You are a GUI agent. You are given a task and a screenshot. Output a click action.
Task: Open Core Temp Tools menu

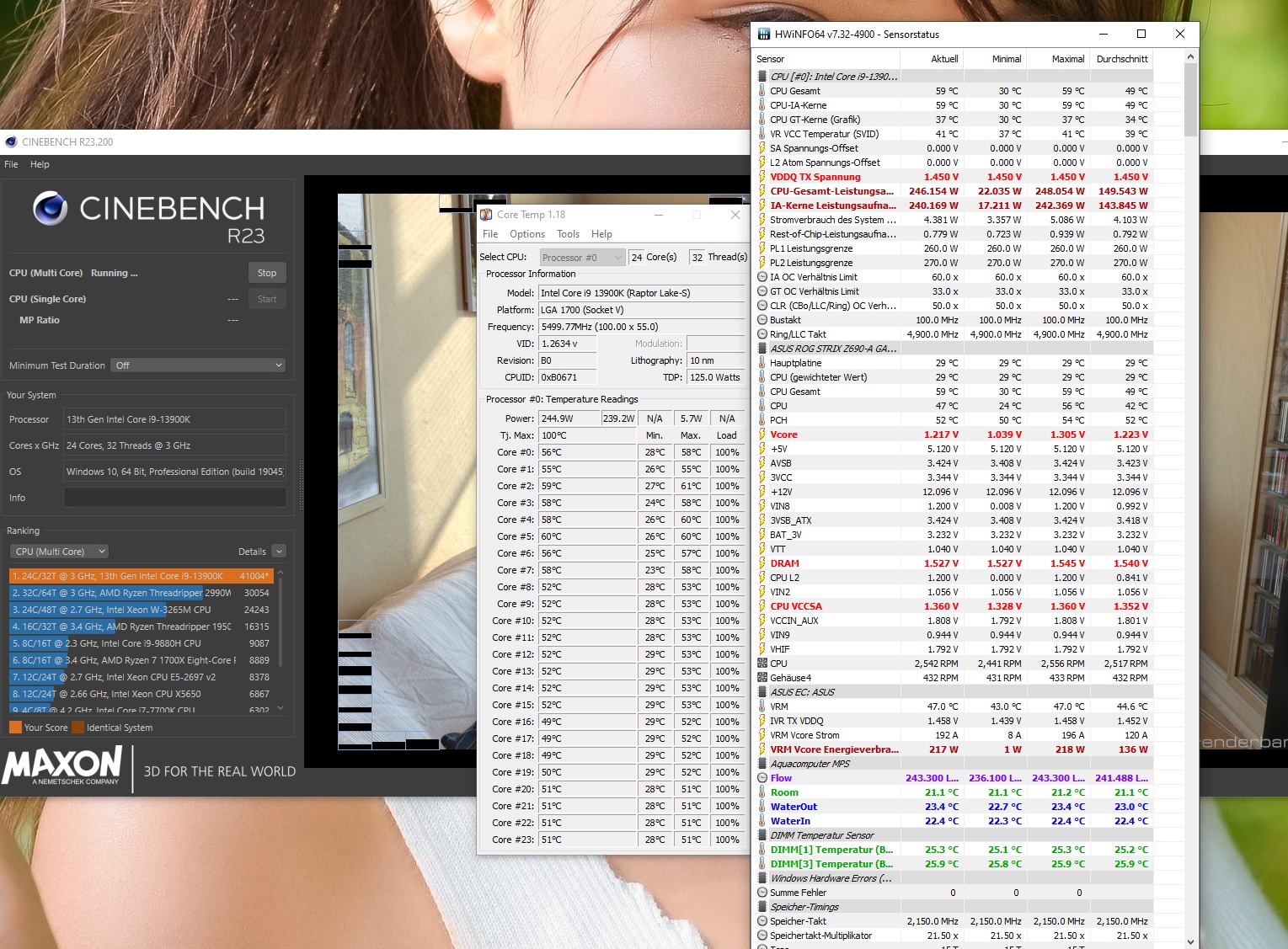[569, 234]
